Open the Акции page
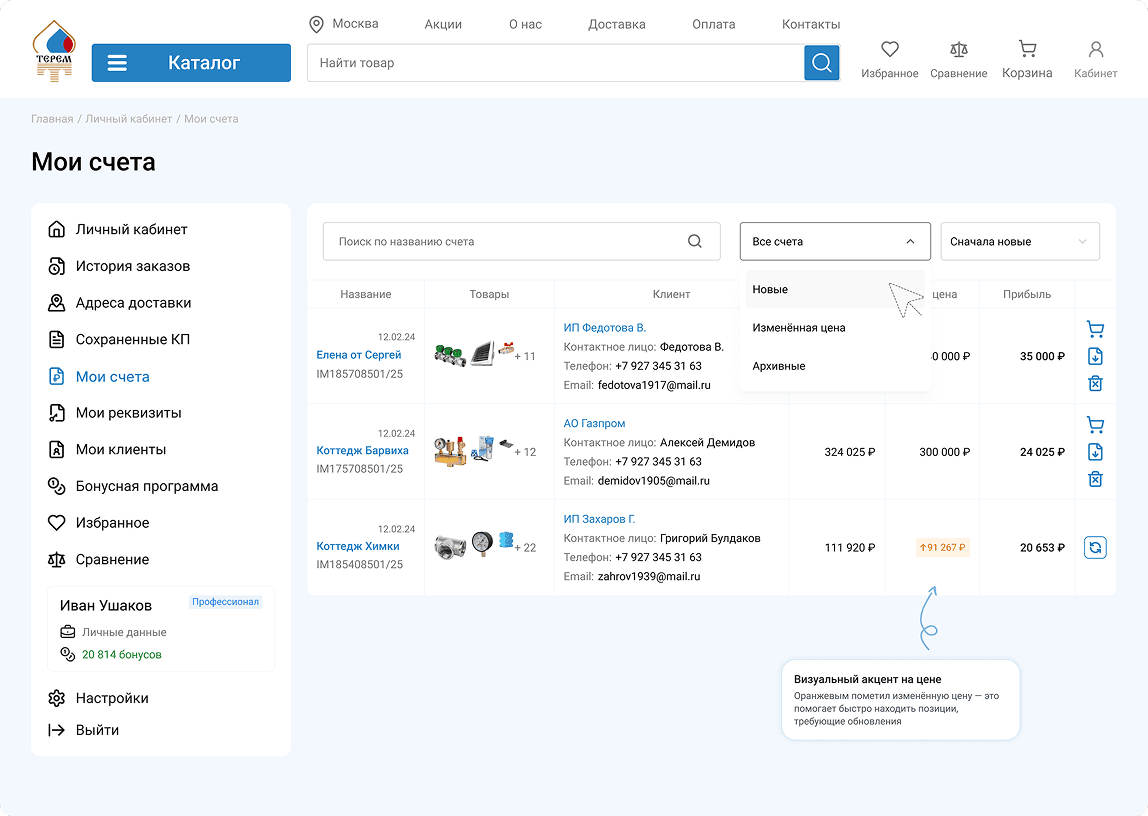 [443, 24]
